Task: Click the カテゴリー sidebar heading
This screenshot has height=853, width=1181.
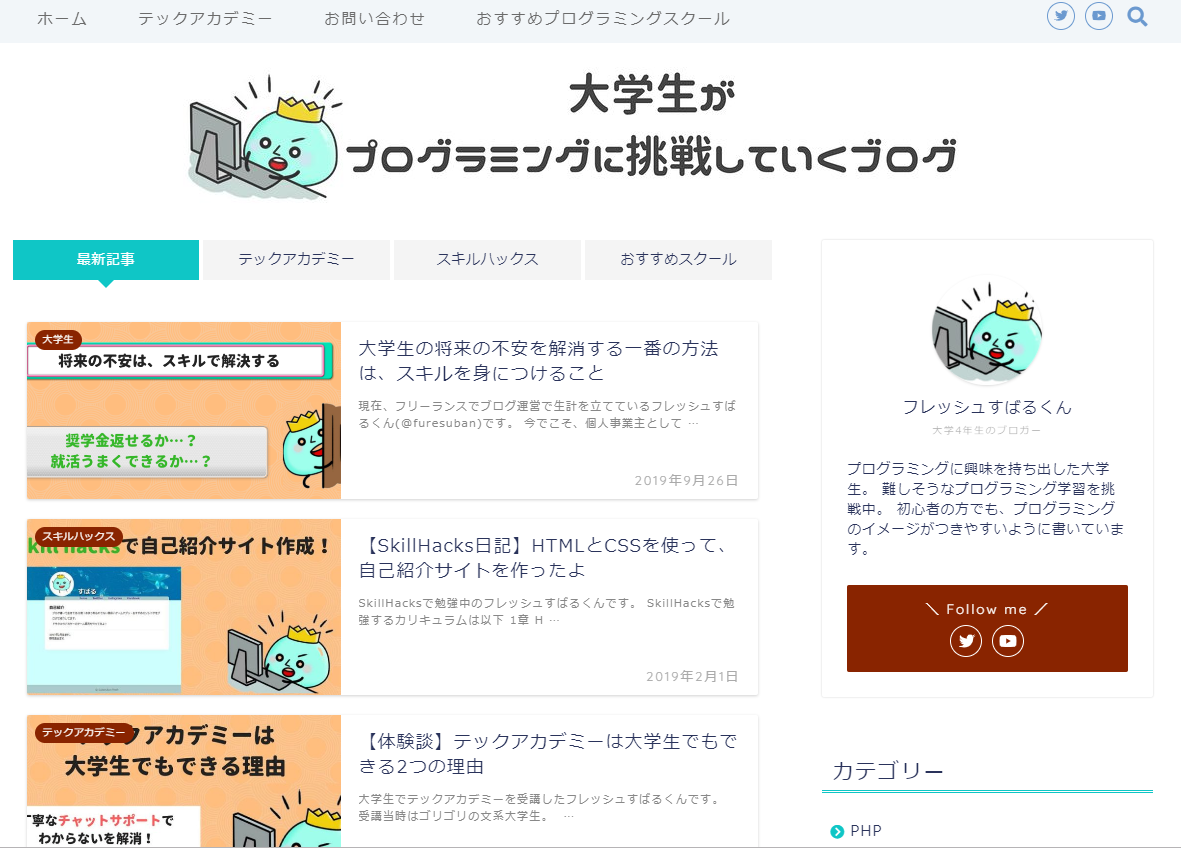Action: pyautogui.click(x=887, y=771)
